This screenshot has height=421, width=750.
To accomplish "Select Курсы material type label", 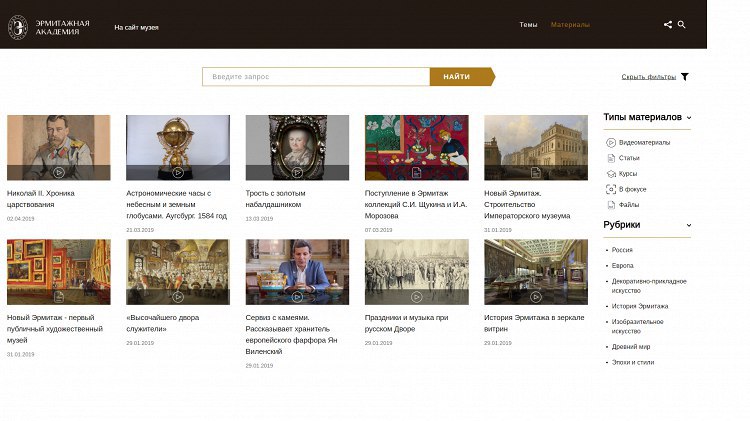I will click(628, 174).
